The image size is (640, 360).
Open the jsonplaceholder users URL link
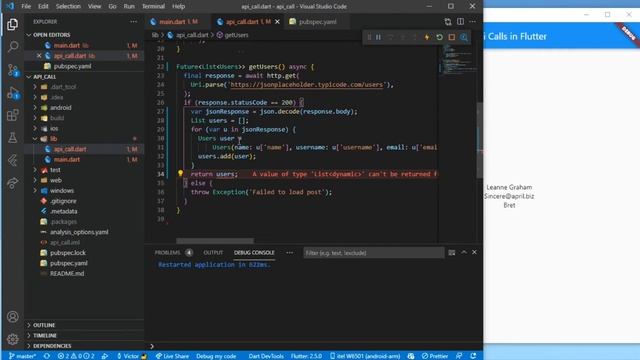(307, 85)
